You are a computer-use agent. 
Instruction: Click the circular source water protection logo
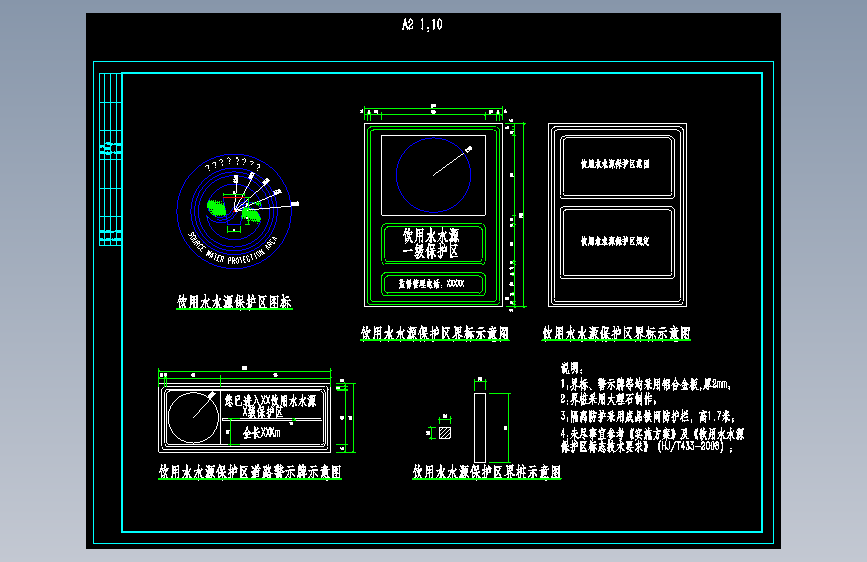tap(234, 211)
